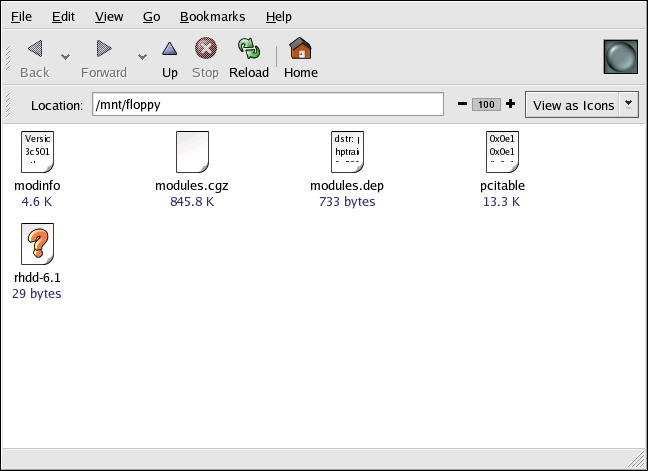The height and width of the screenshot is (471, 648).
Task: Zoom out with the minus button
Action: pyautogui.click(x=462, y=104)
